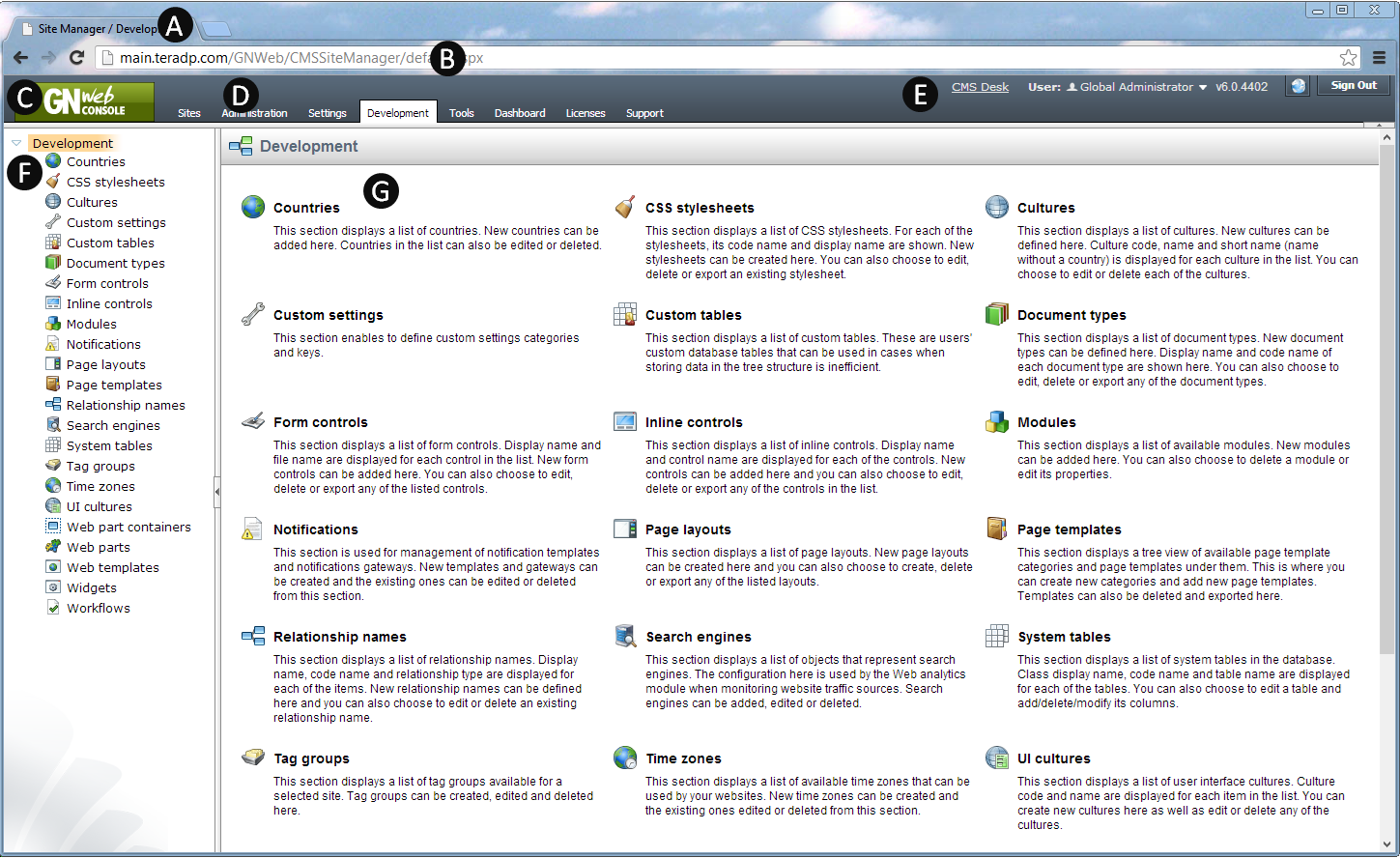The height and width of the screenshot is (858, 1400).
Task: Select Form controls in the sidebar tree
Action: tap(107, 283)
